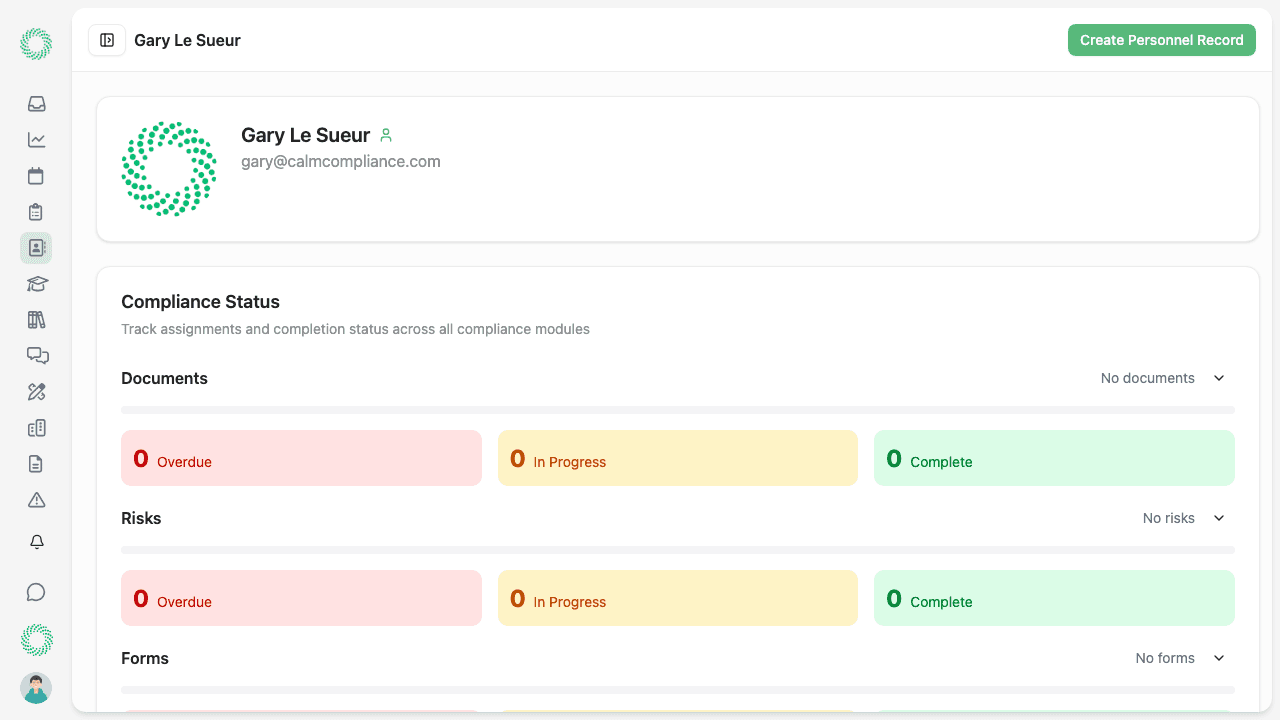The height and width of the screenshot is (720, 1280).
Task: Open the incidents warning triangle icon
Action: pos(36,500)
